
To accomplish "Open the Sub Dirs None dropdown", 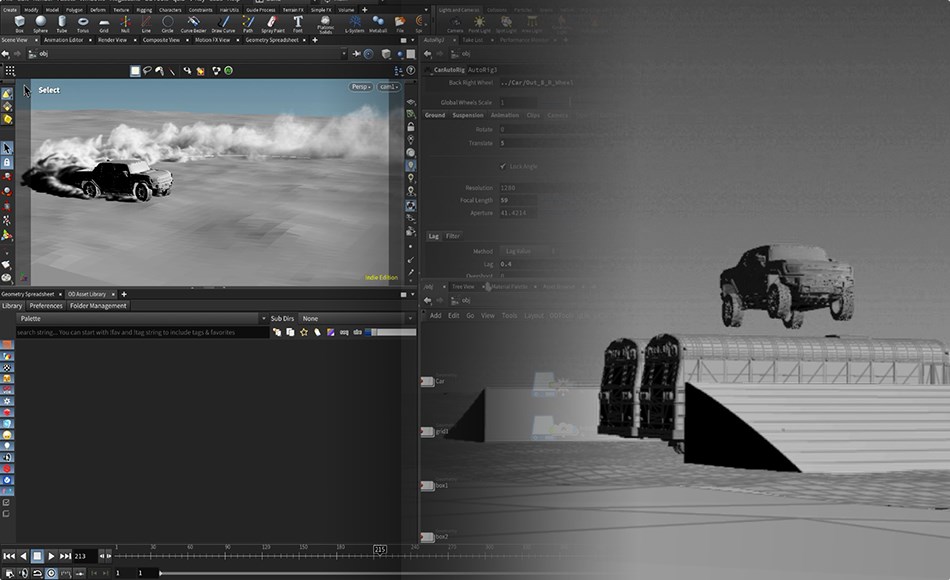I will point(357,318).
